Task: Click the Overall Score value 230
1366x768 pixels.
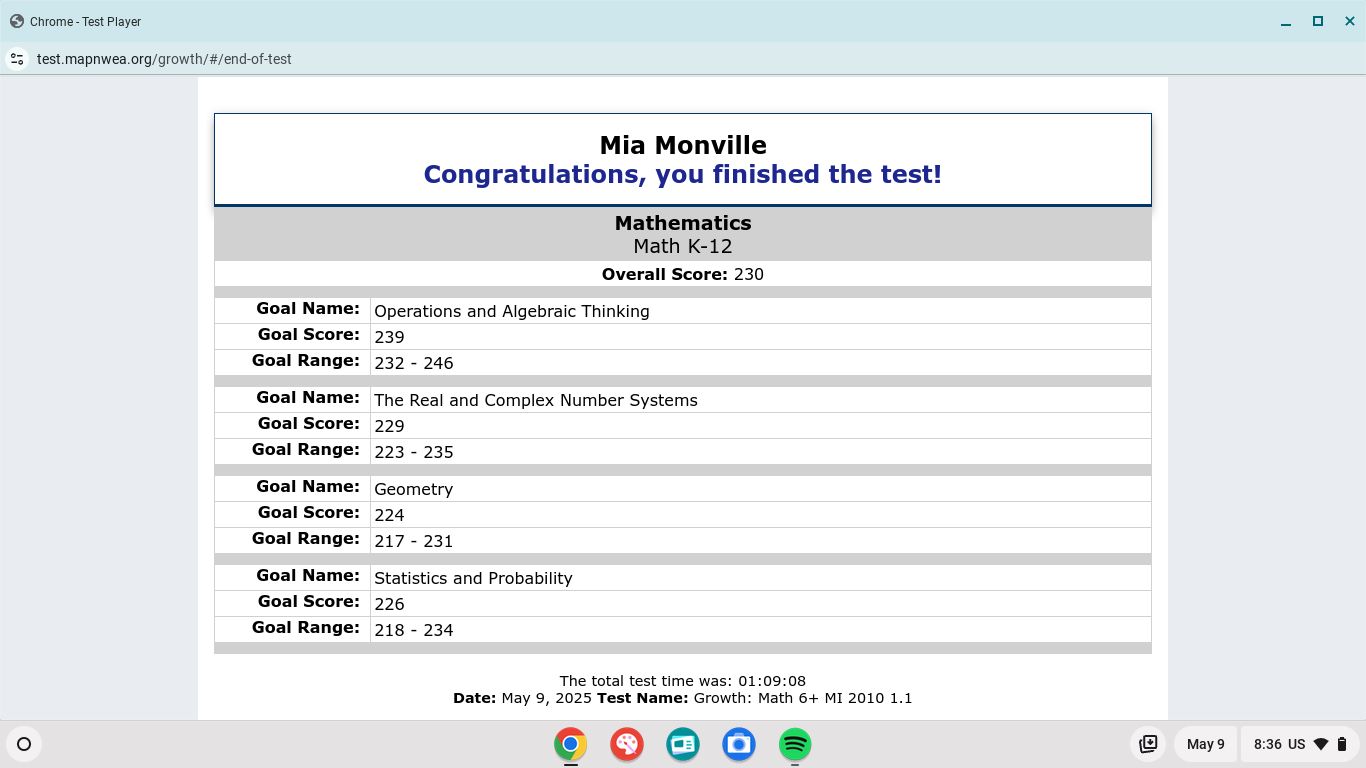Action: click(x=748, y=274)
